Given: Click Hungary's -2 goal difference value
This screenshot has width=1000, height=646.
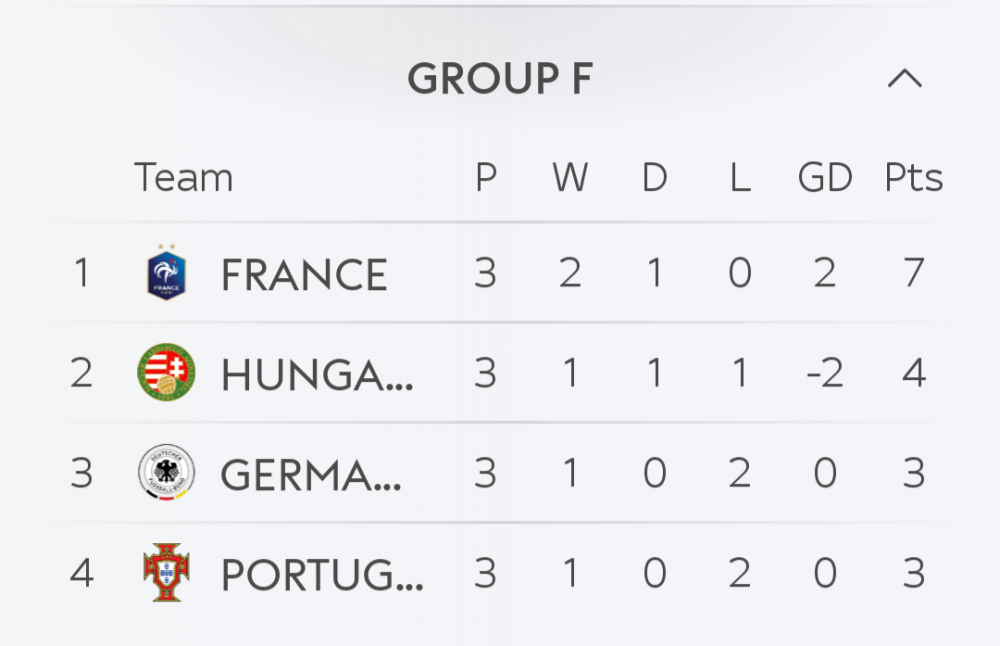Looking at the screenshot, I should (x=825, y=373).
